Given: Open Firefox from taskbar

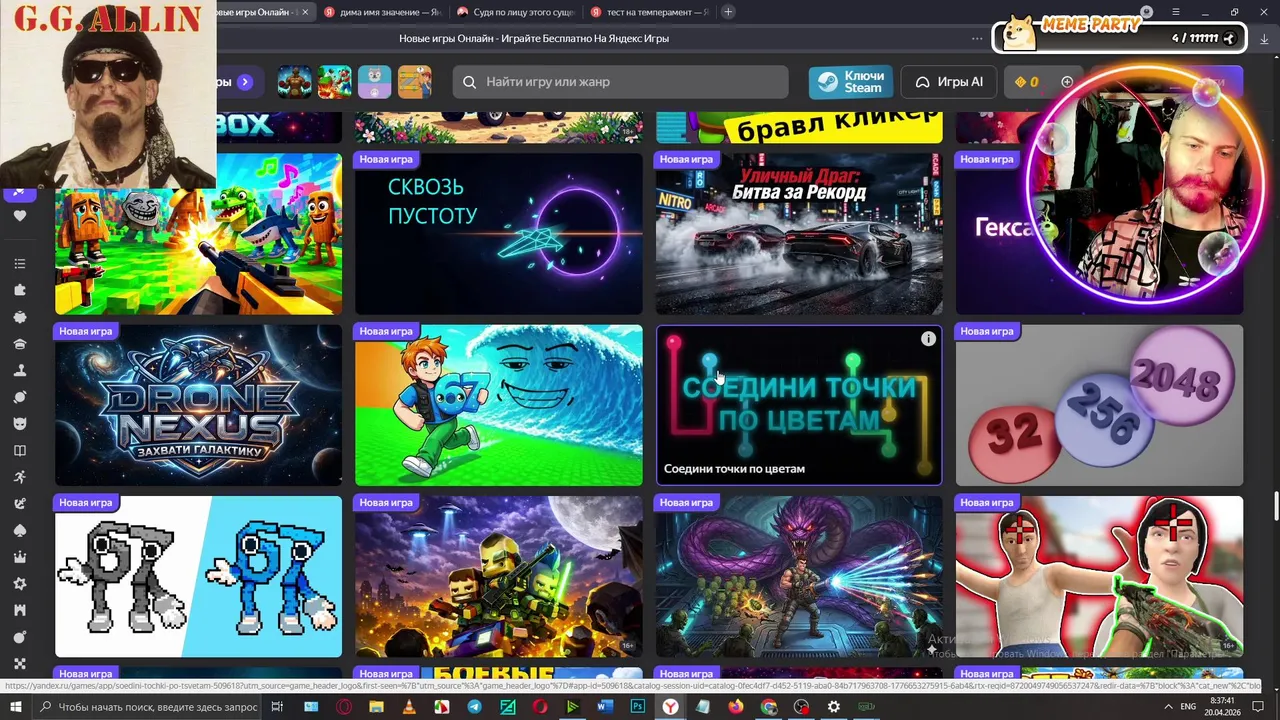Looking at the screenshot, I should pyautogui.click(x=735, y=707).
